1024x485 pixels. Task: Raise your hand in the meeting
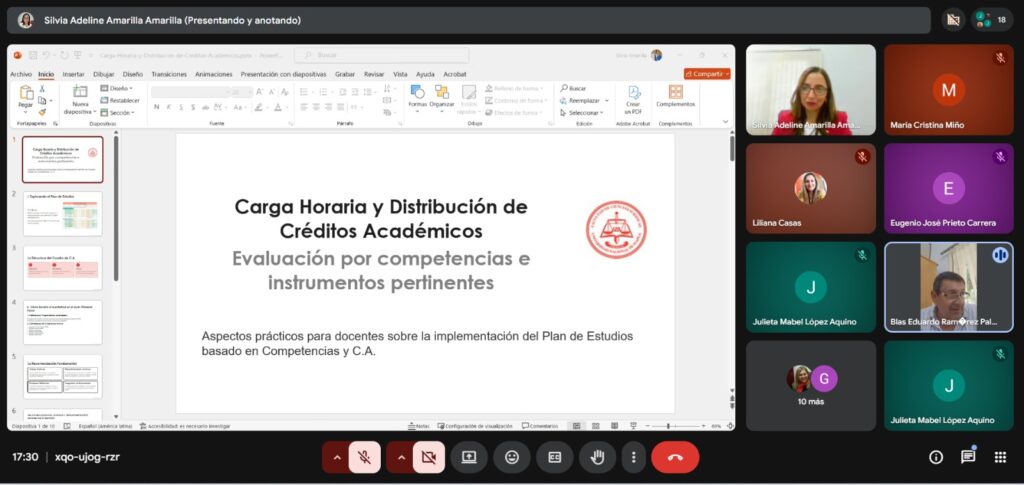tap(598, 457)
